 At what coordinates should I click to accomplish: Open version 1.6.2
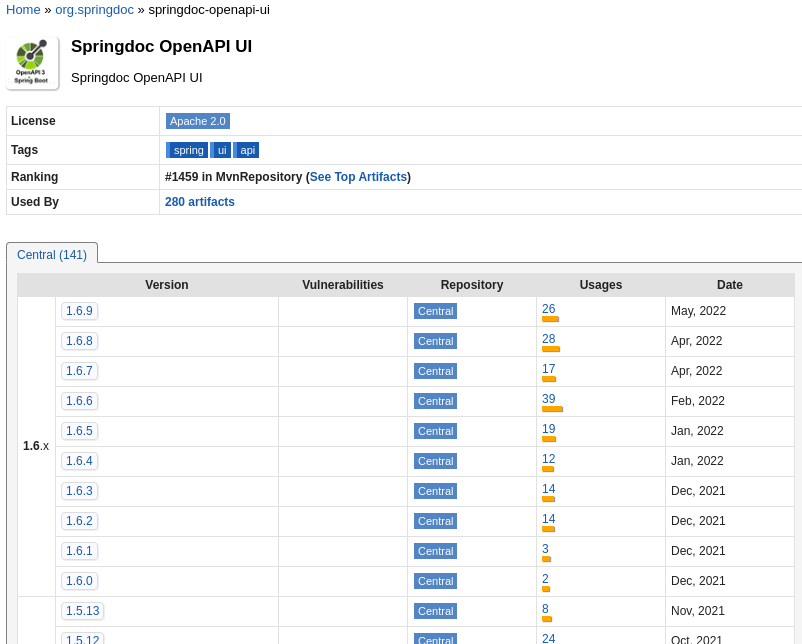pos(79,521)
